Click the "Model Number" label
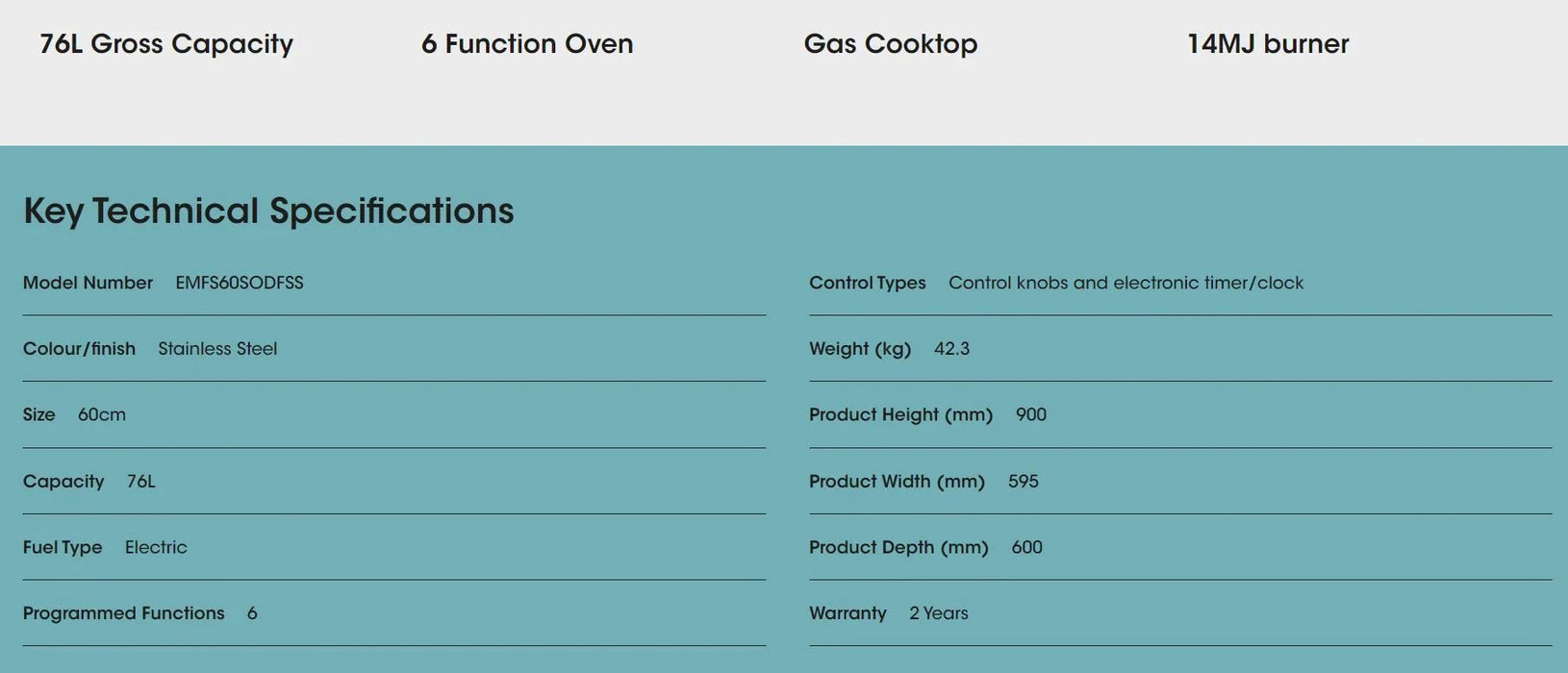 (x=88, y=283)
